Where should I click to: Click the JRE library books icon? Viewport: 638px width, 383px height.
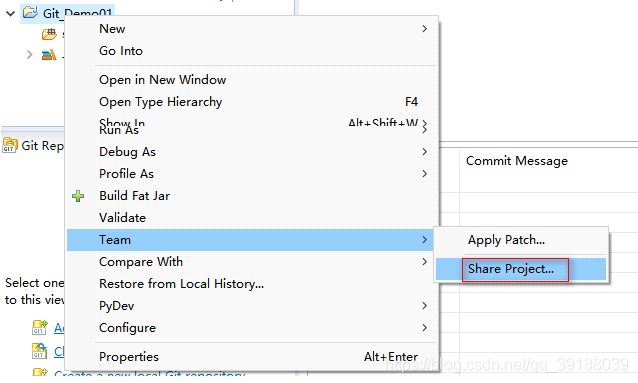[49, 55]
